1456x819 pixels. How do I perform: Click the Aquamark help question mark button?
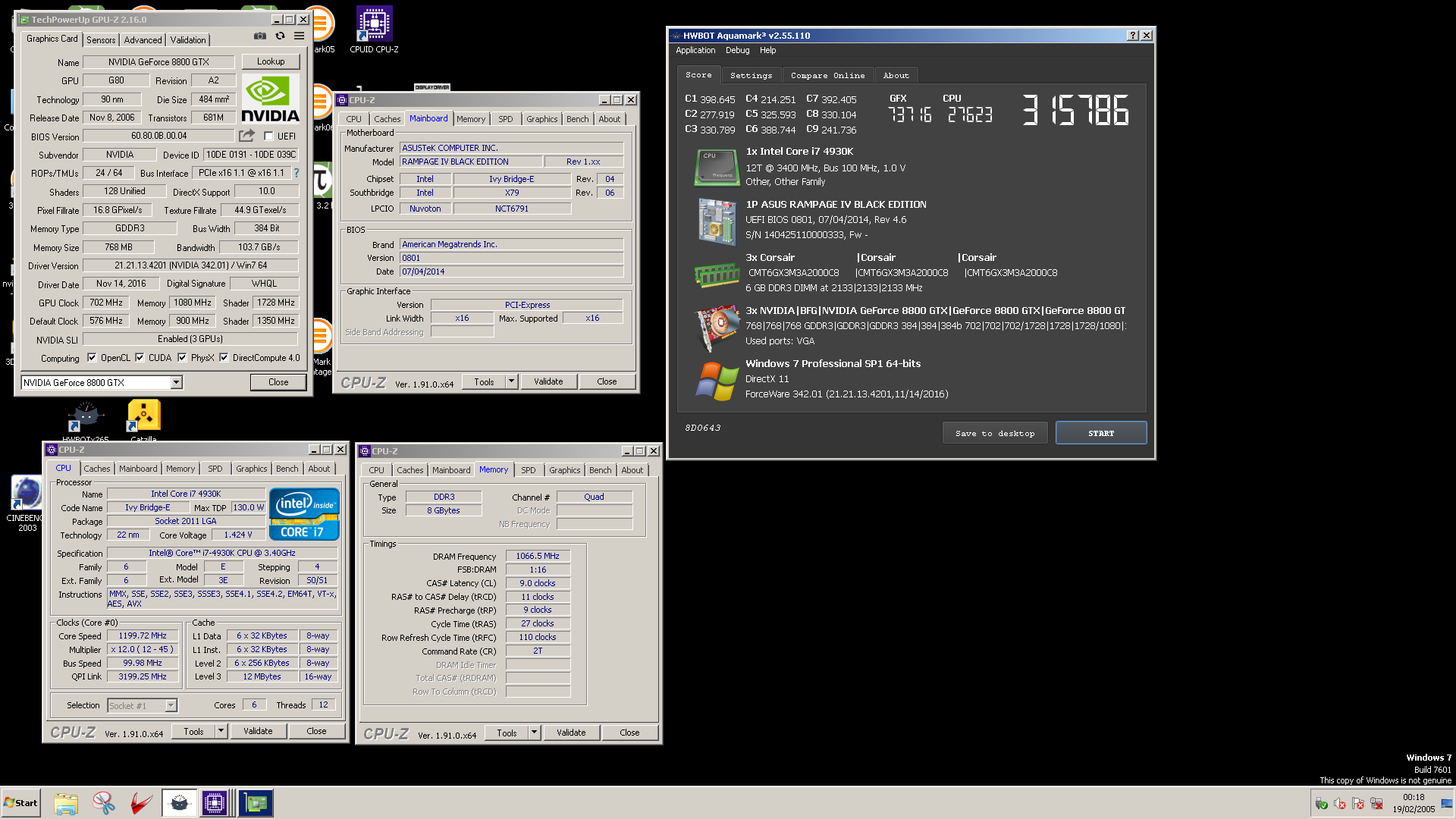tap(1133, 36)
